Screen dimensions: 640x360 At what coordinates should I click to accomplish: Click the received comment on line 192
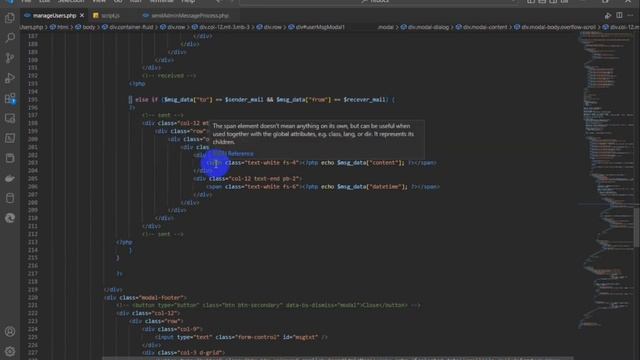click(x=169, y=76)
